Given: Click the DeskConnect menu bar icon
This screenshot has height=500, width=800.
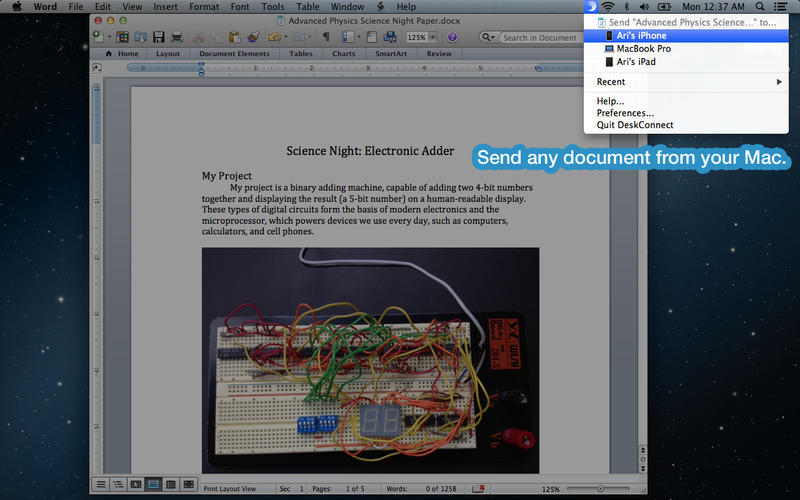Looking at the screenshot, I should click(x=591, y=7).
